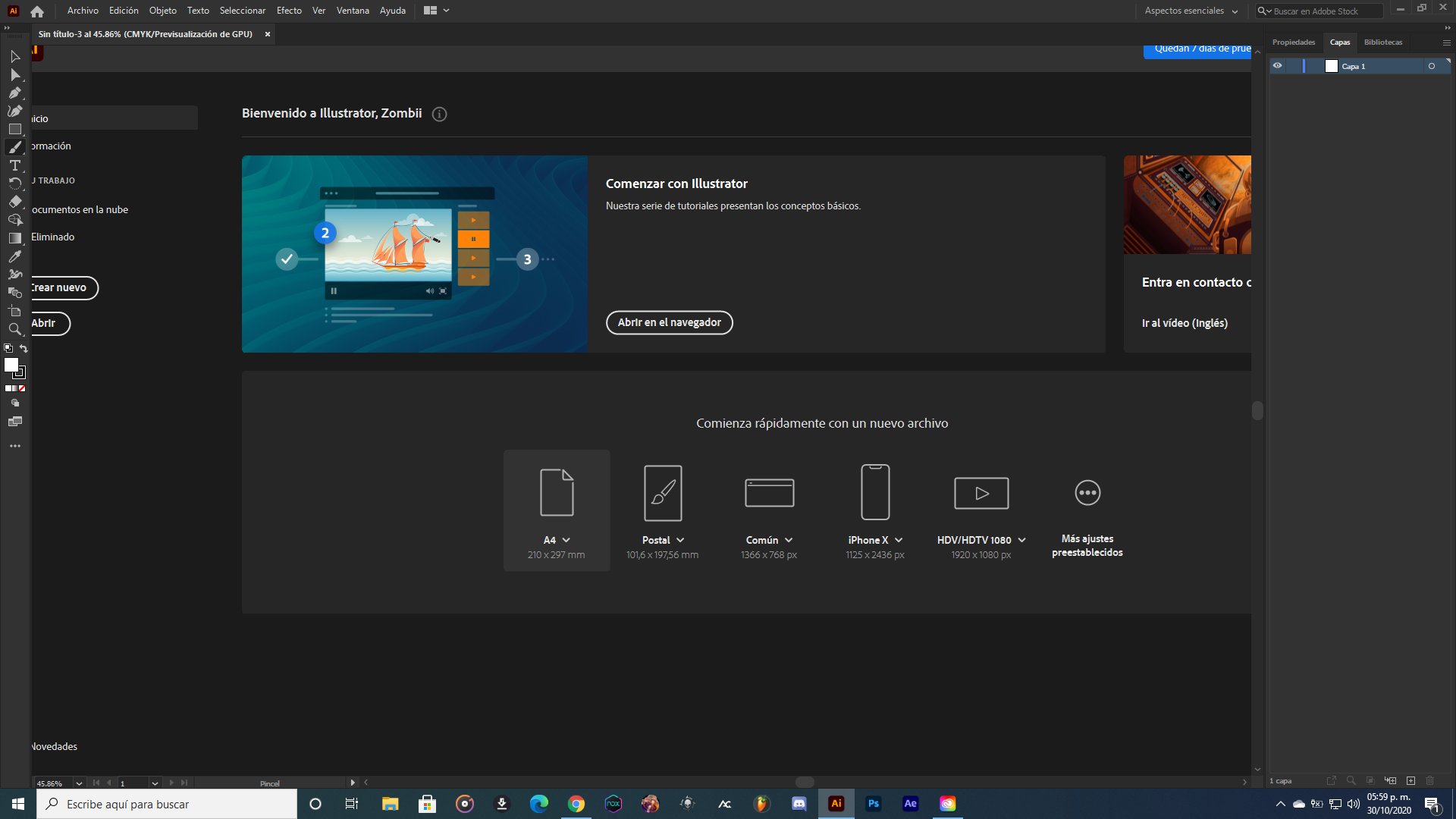Toggle visibility of Capa 1 layer
The width and height of the screenshot is (1456, 819).
click(x=1277, y=66)
